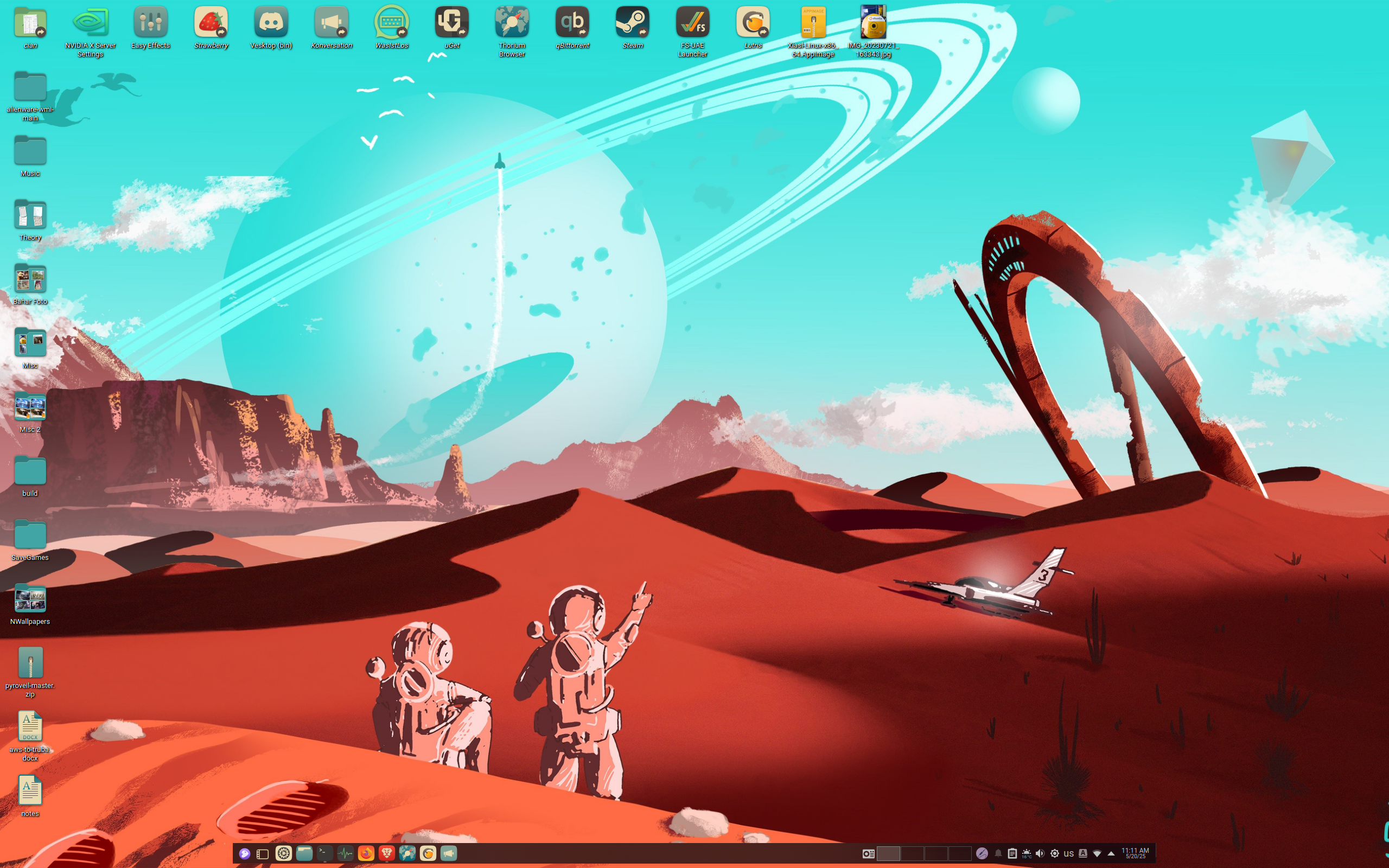
Task: Open System Settings gear in taskbar
Action: click(x=284, y=854)
